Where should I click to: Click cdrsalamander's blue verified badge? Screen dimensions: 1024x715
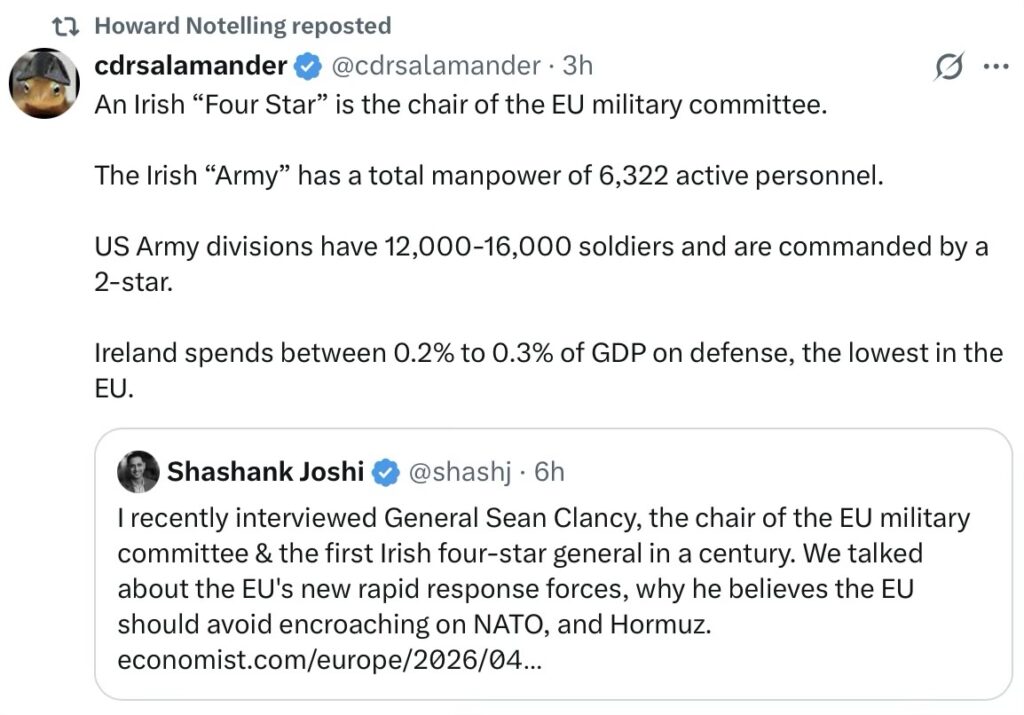click(x=308, y=67)
